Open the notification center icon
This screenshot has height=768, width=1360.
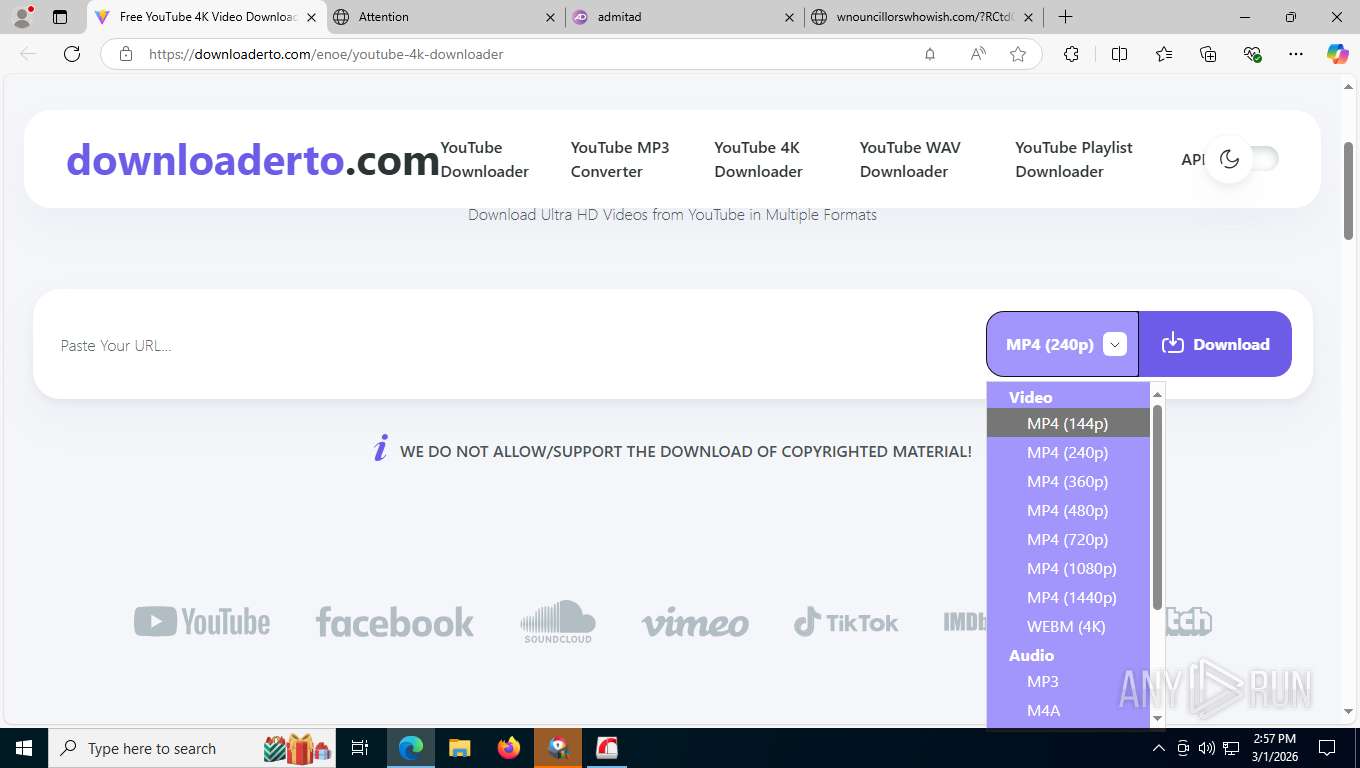pyautogui.click(x=1327, y=748)
